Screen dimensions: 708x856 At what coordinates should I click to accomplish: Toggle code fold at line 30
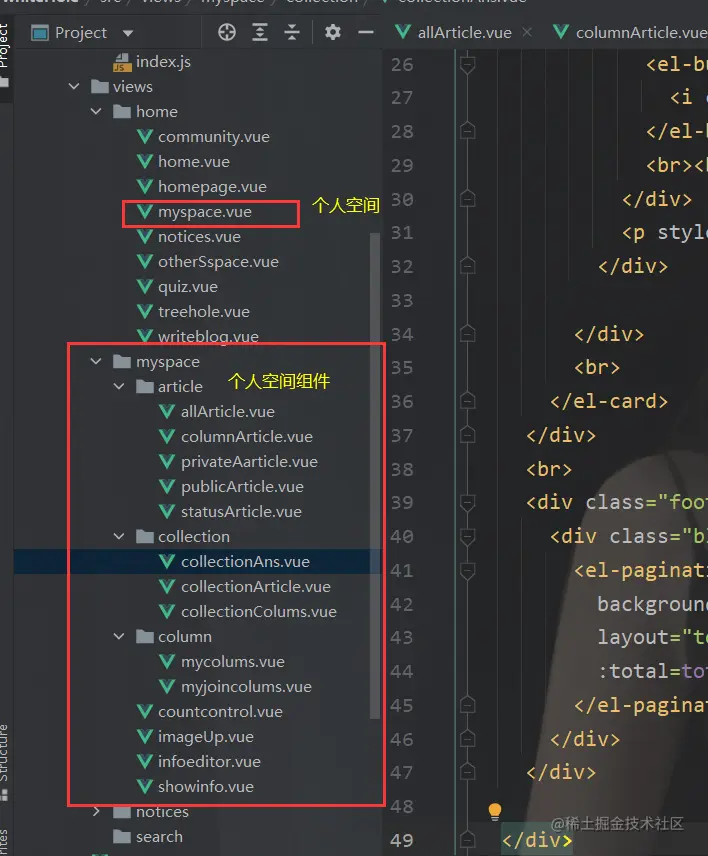pos(467,199)
